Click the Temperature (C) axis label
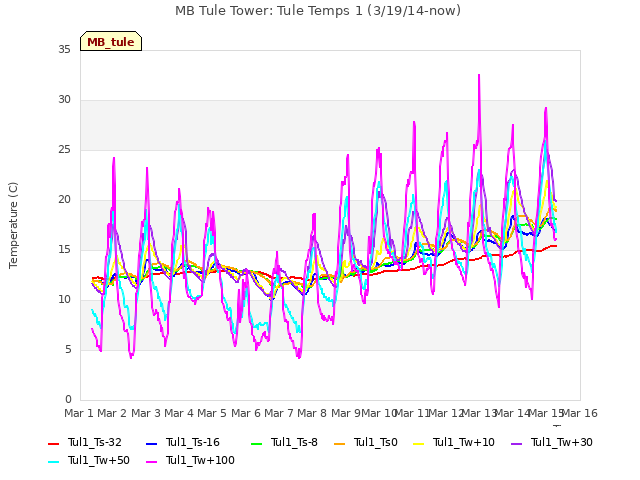 pos(13,225)
